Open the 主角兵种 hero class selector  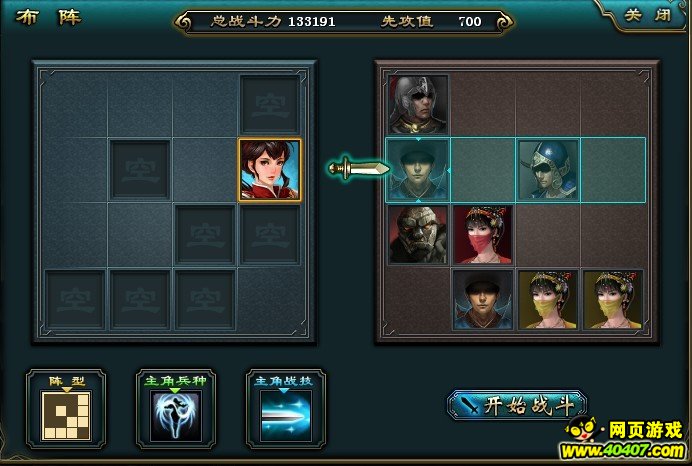pyautogui.click(x=176, y=409)
